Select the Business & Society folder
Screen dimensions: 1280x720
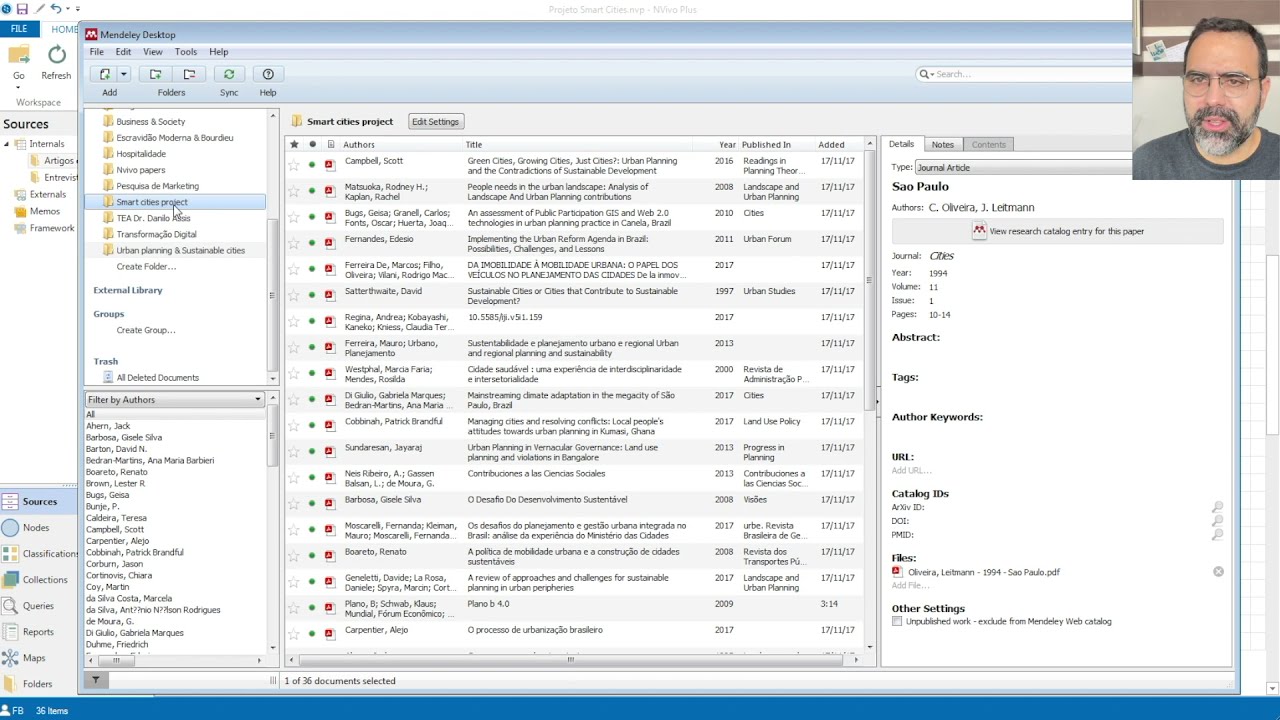point(150,122)
